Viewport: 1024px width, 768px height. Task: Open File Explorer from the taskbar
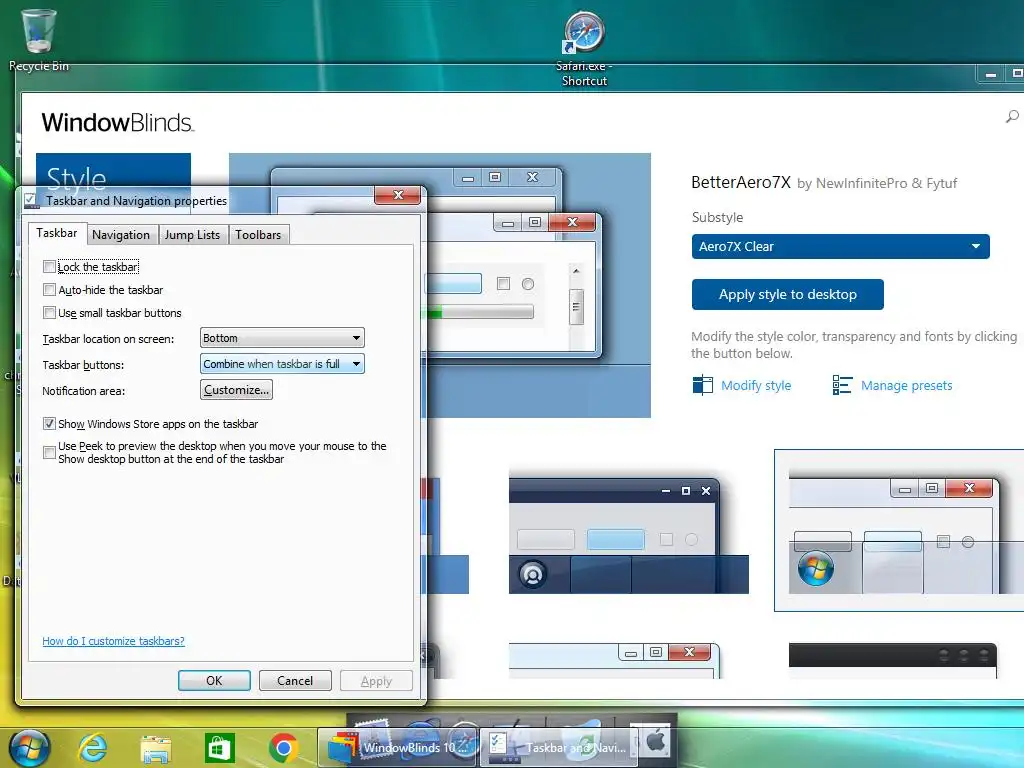coord(155,748)
